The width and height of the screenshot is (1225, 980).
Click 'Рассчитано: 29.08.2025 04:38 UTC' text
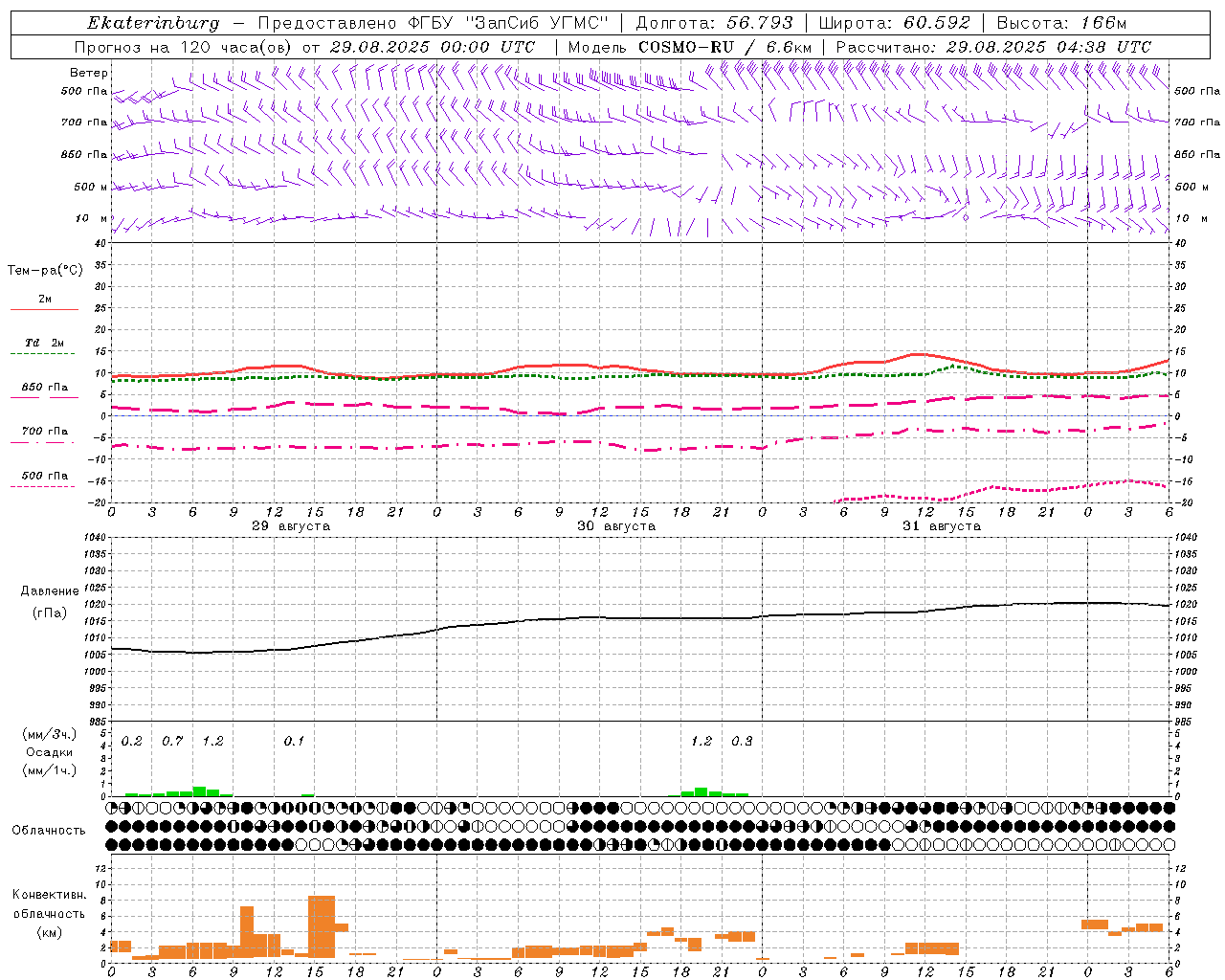[x=993, y=47]
